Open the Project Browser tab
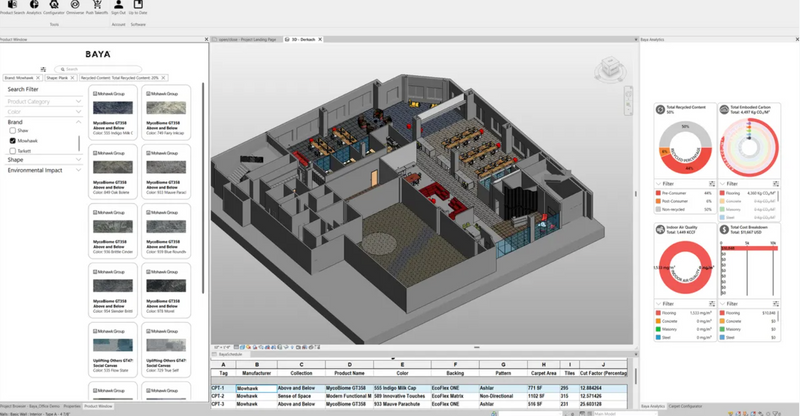Viewport: 800px width, 416px height. pos(30,406)
